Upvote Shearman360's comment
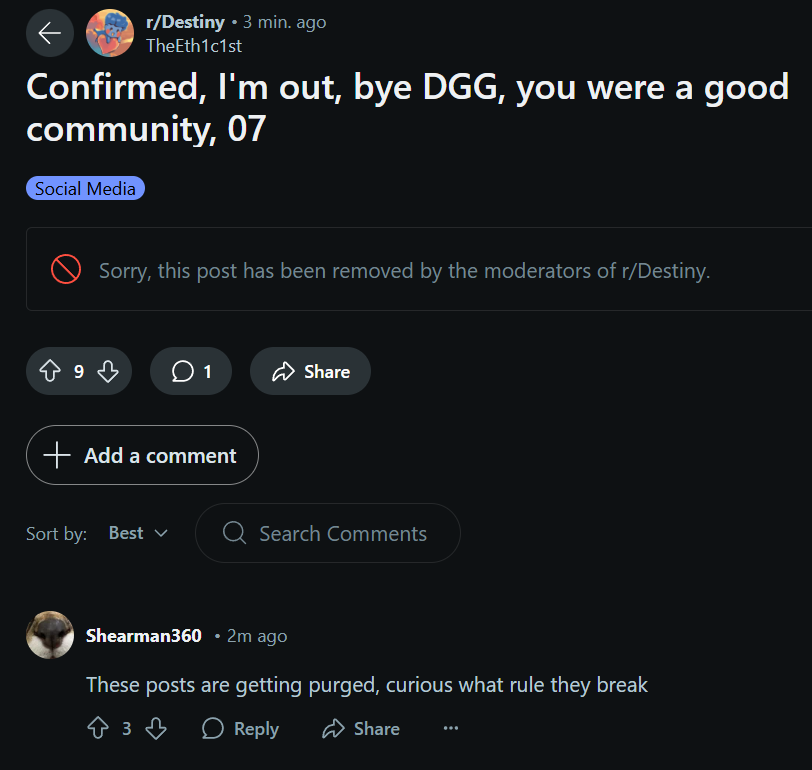This screenshot has height=770, width=812. click(x=97, y=729)
